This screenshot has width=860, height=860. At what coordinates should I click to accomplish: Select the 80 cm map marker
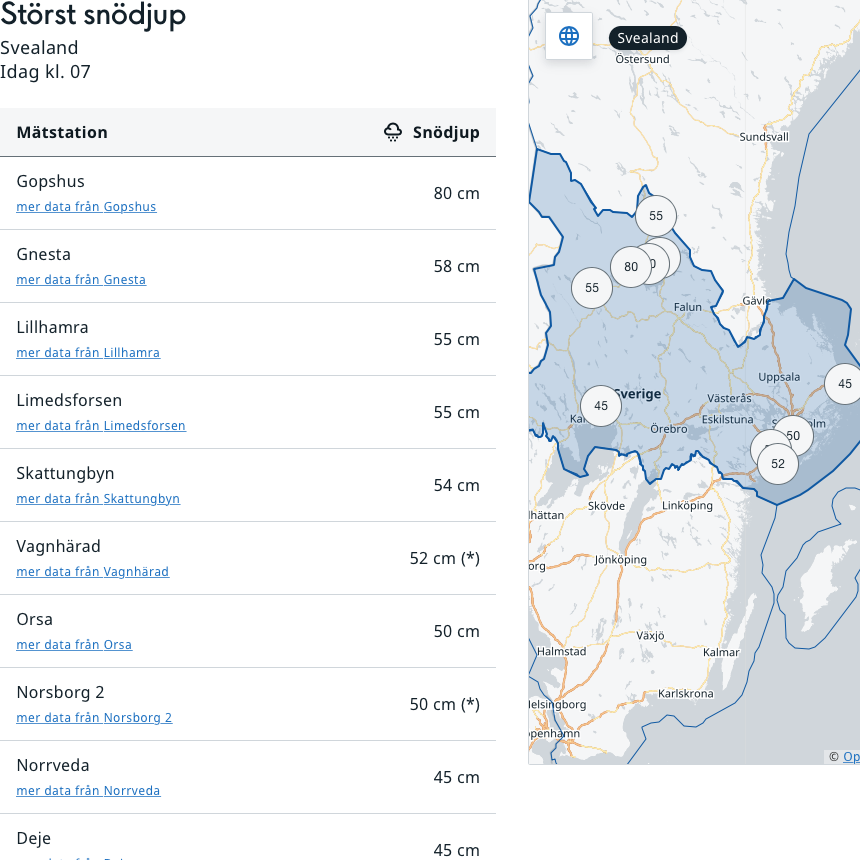pos(630,267)
